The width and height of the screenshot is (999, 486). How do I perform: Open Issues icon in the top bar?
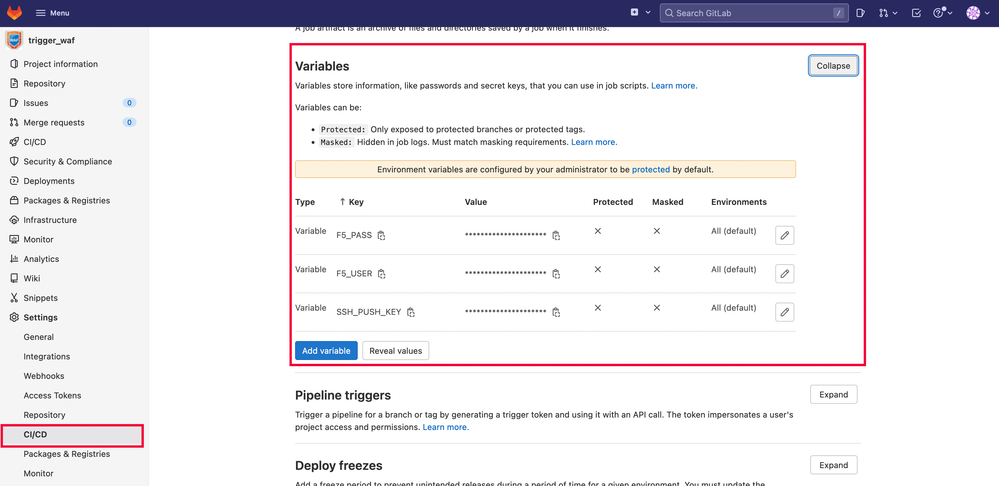click(x=861, y=13)
